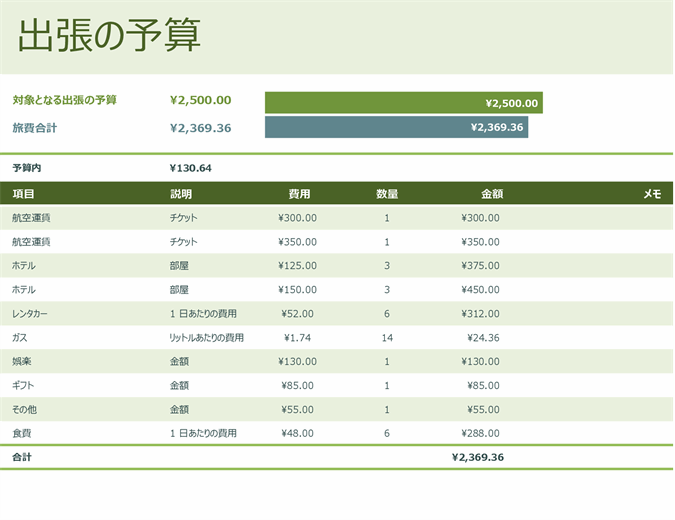Image resolution: width=675 pixels, height=520 pixels.
Task: Select the blue ¥2,369.36 travel expense bar
Action: 396,127
